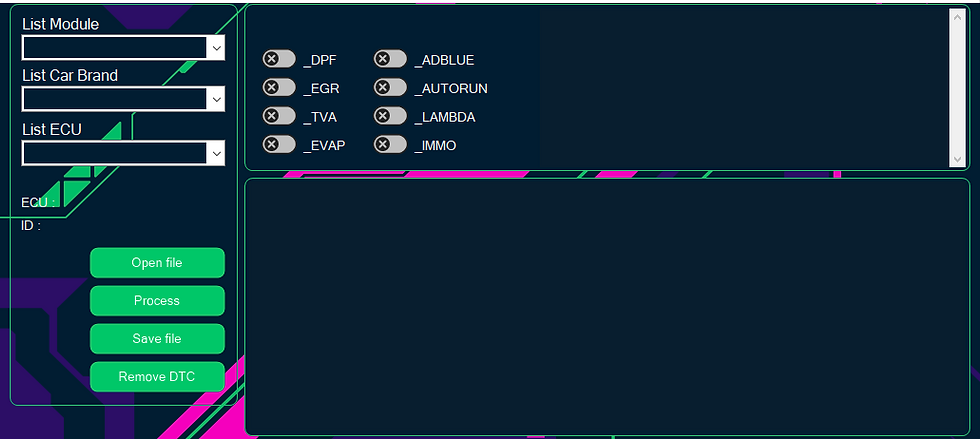Viewport: 980px width, 439px height.
Task: Click the Remove DTC button
Action: coord(157,376)
